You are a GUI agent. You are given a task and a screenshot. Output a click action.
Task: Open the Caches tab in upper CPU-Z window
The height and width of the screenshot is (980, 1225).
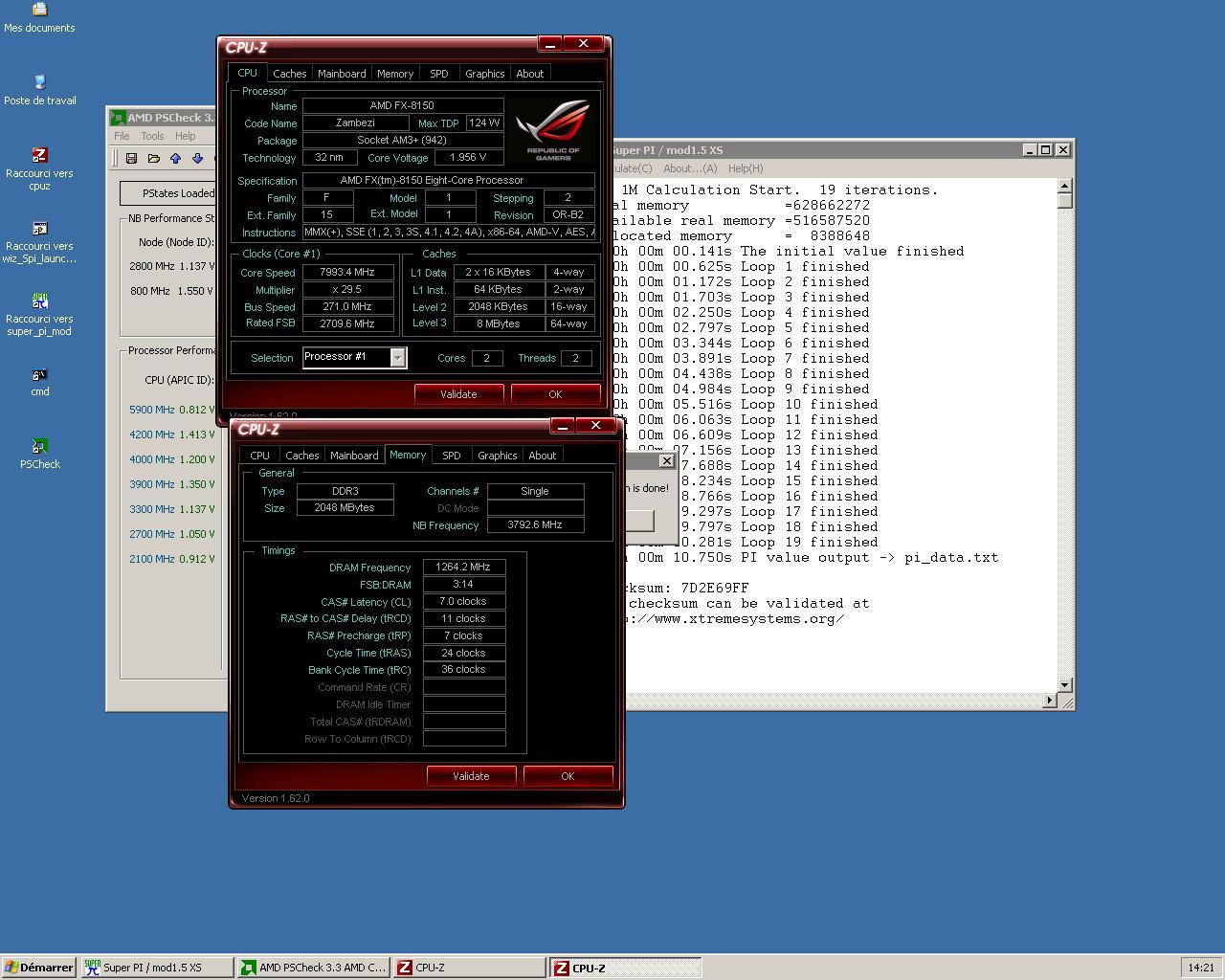(x=289, y=74)
